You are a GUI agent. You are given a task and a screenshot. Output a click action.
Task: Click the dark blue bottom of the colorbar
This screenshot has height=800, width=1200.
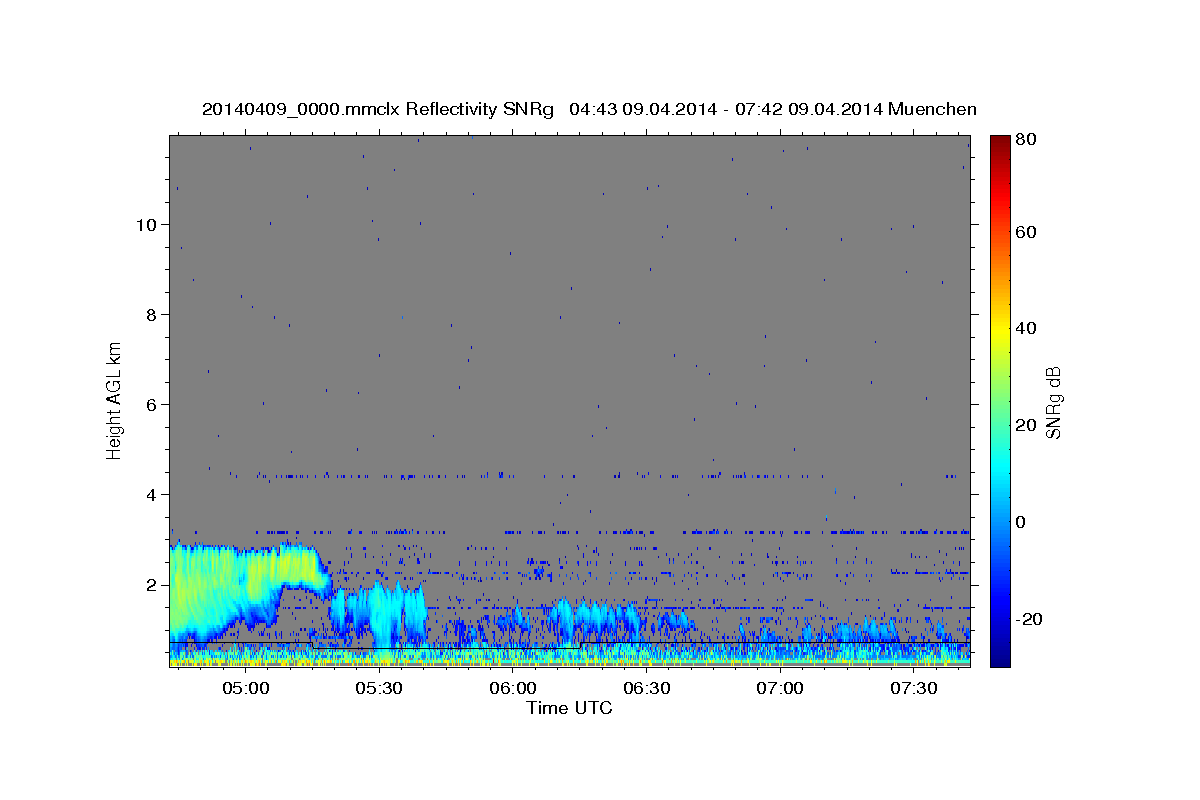[999, 657]
